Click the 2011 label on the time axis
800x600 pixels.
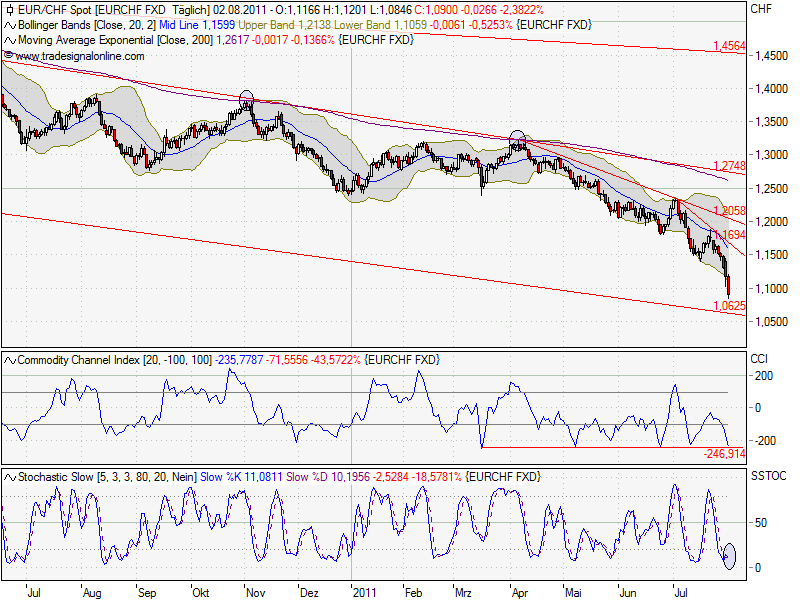364,593
